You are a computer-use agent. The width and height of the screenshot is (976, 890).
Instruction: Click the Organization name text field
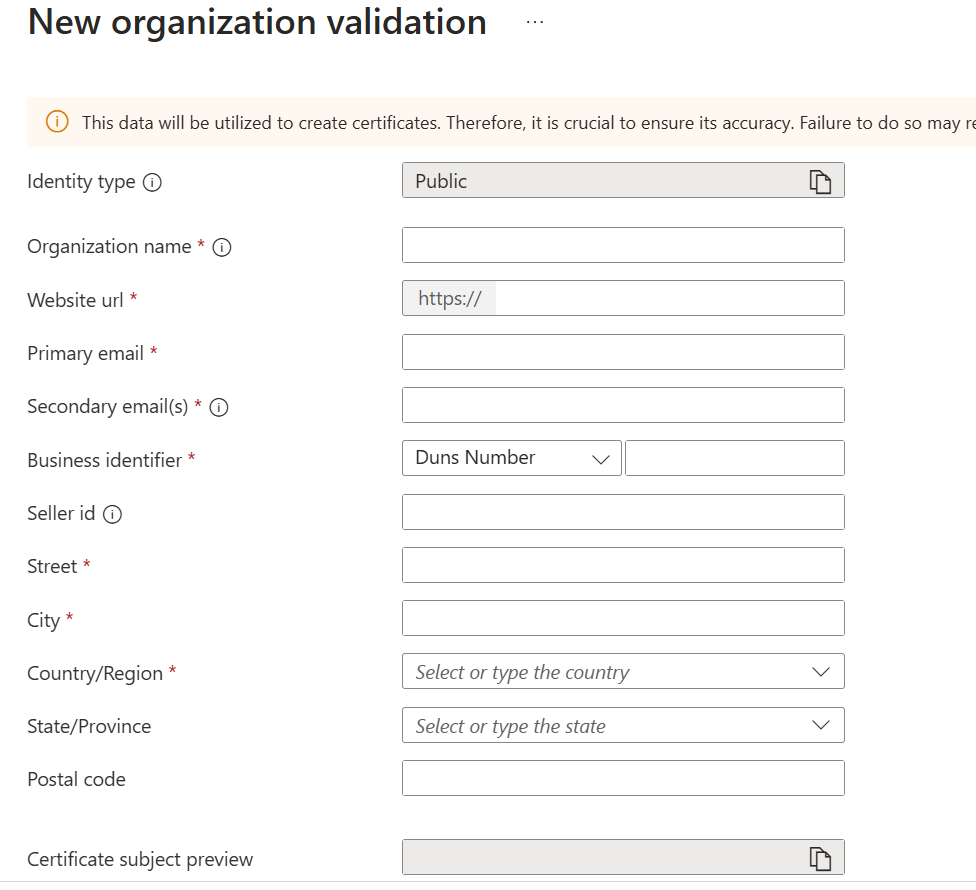(622, 245)
